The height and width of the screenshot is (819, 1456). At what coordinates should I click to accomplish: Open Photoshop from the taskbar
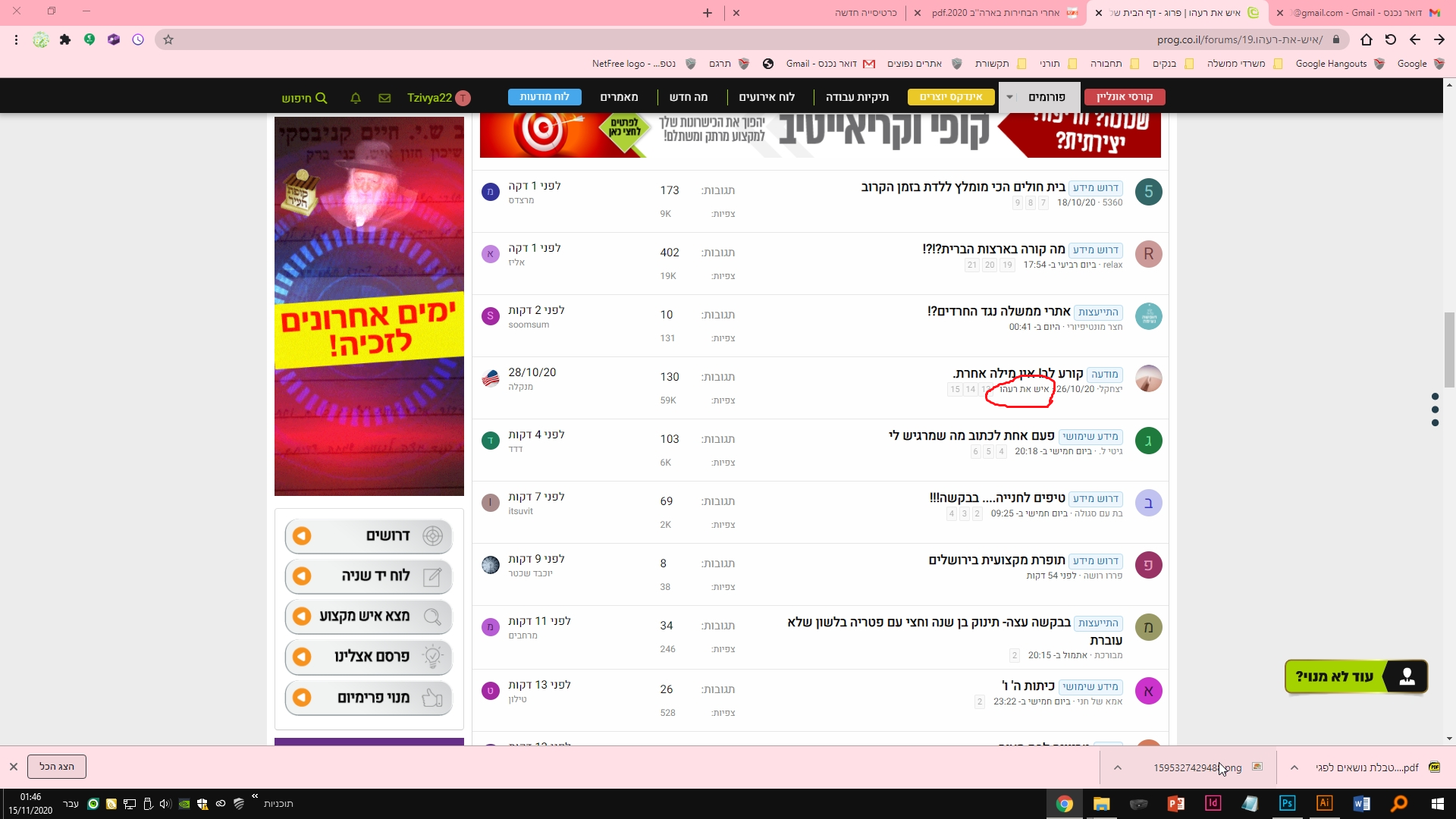click(1287, 804)
